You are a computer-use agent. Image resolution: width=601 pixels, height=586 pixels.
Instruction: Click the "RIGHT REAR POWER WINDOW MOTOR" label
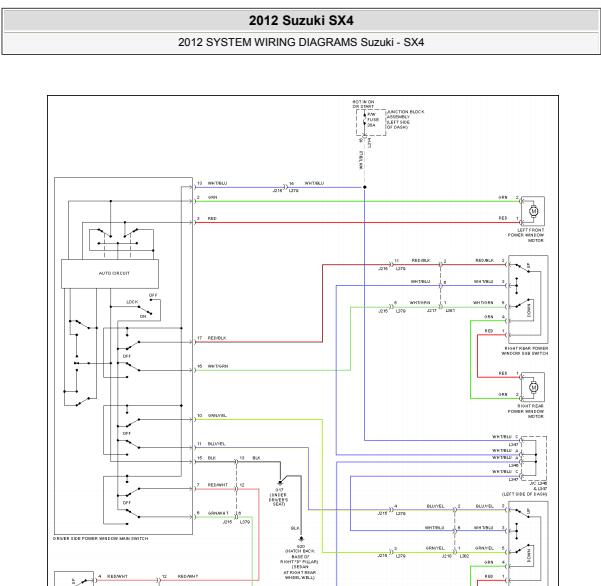[526, 411]
